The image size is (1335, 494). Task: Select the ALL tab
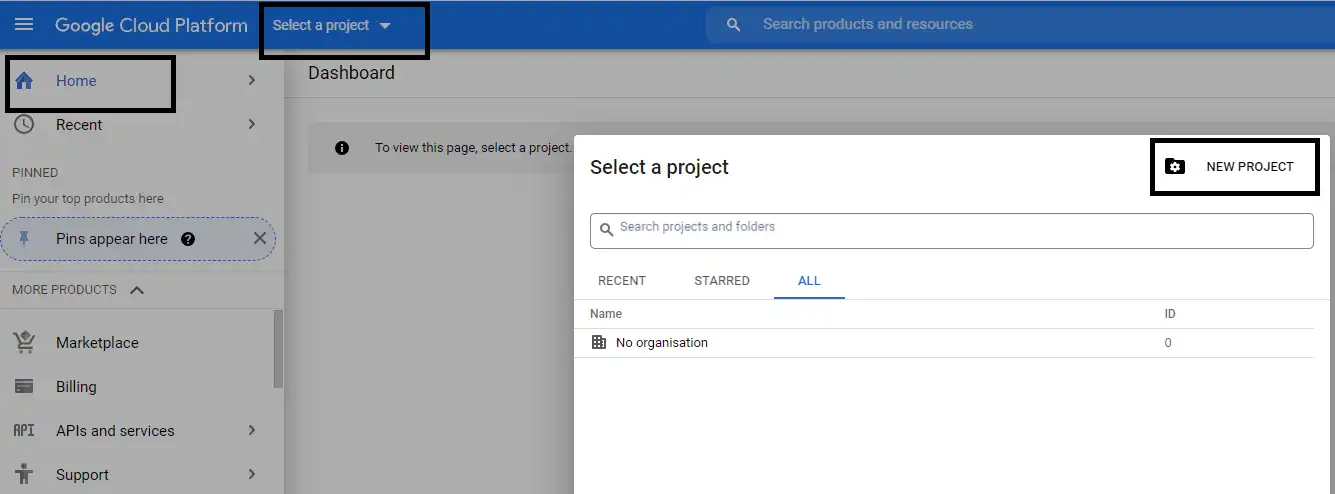tap(810, 281)
